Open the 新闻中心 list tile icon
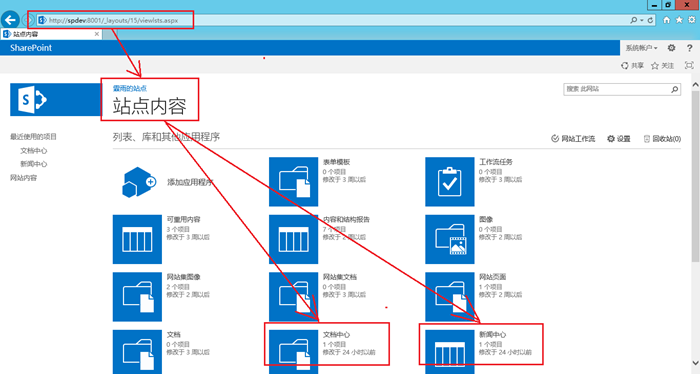Screen dimensions: 700x374 tap(450, 352)
